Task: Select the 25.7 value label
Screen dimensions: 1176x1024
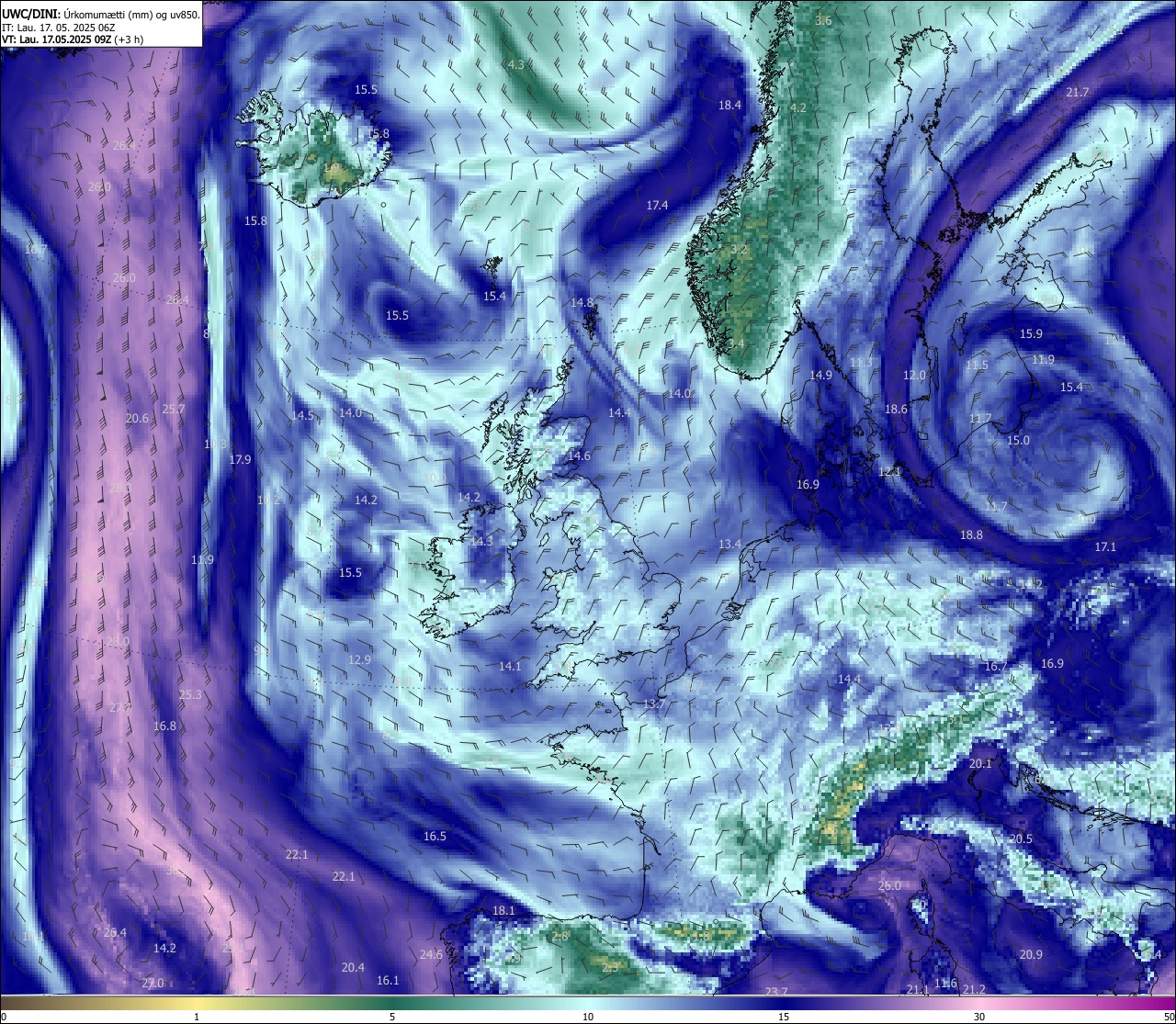Action: (173, 410)
